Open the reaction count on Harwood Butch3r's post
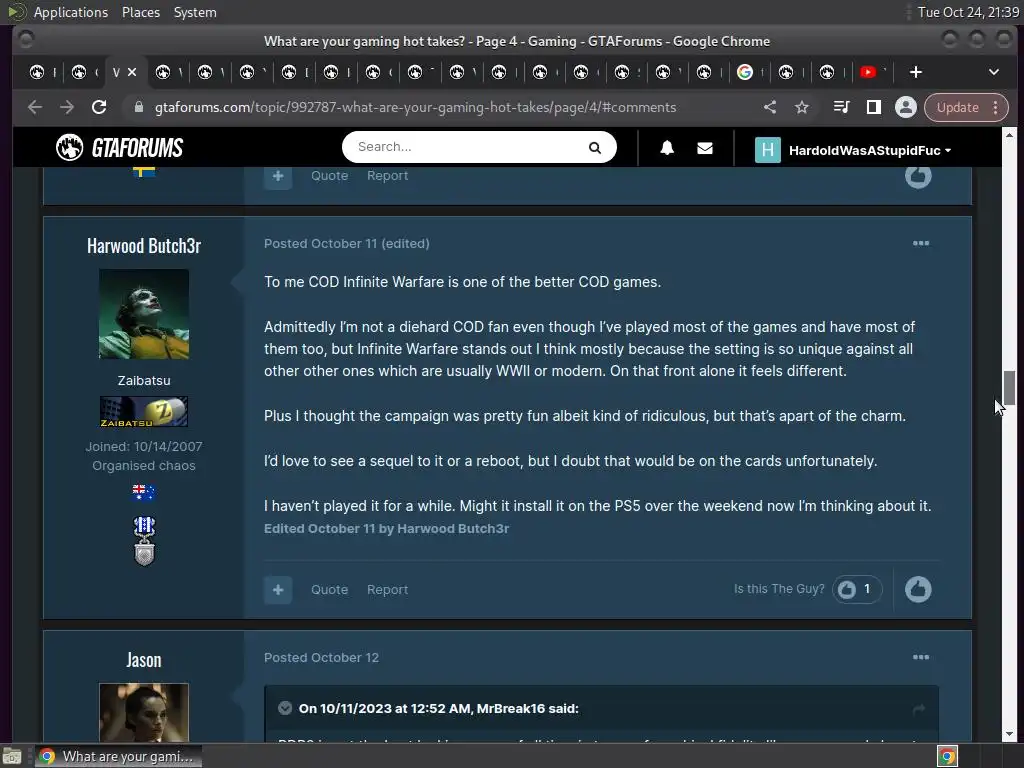Screen dimensions: 1024x768 [x=856, y=589]
